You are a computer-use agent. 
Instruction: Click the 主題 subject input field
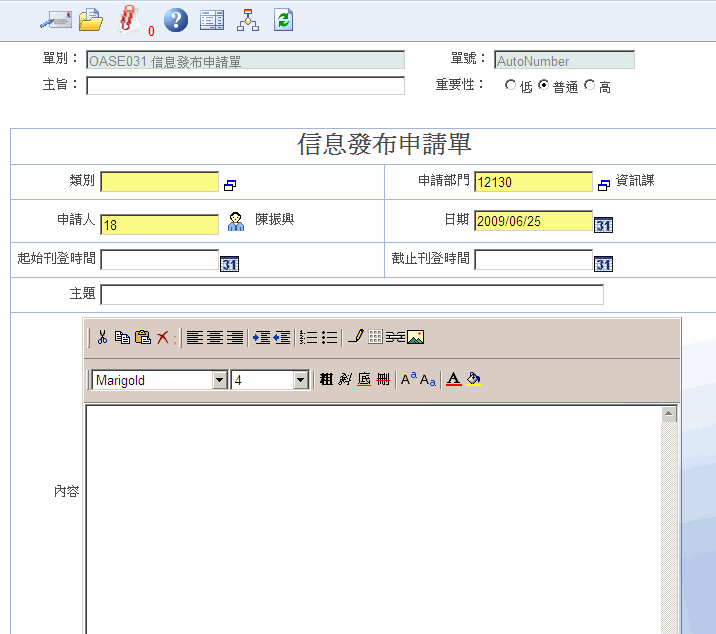point(352,295)
